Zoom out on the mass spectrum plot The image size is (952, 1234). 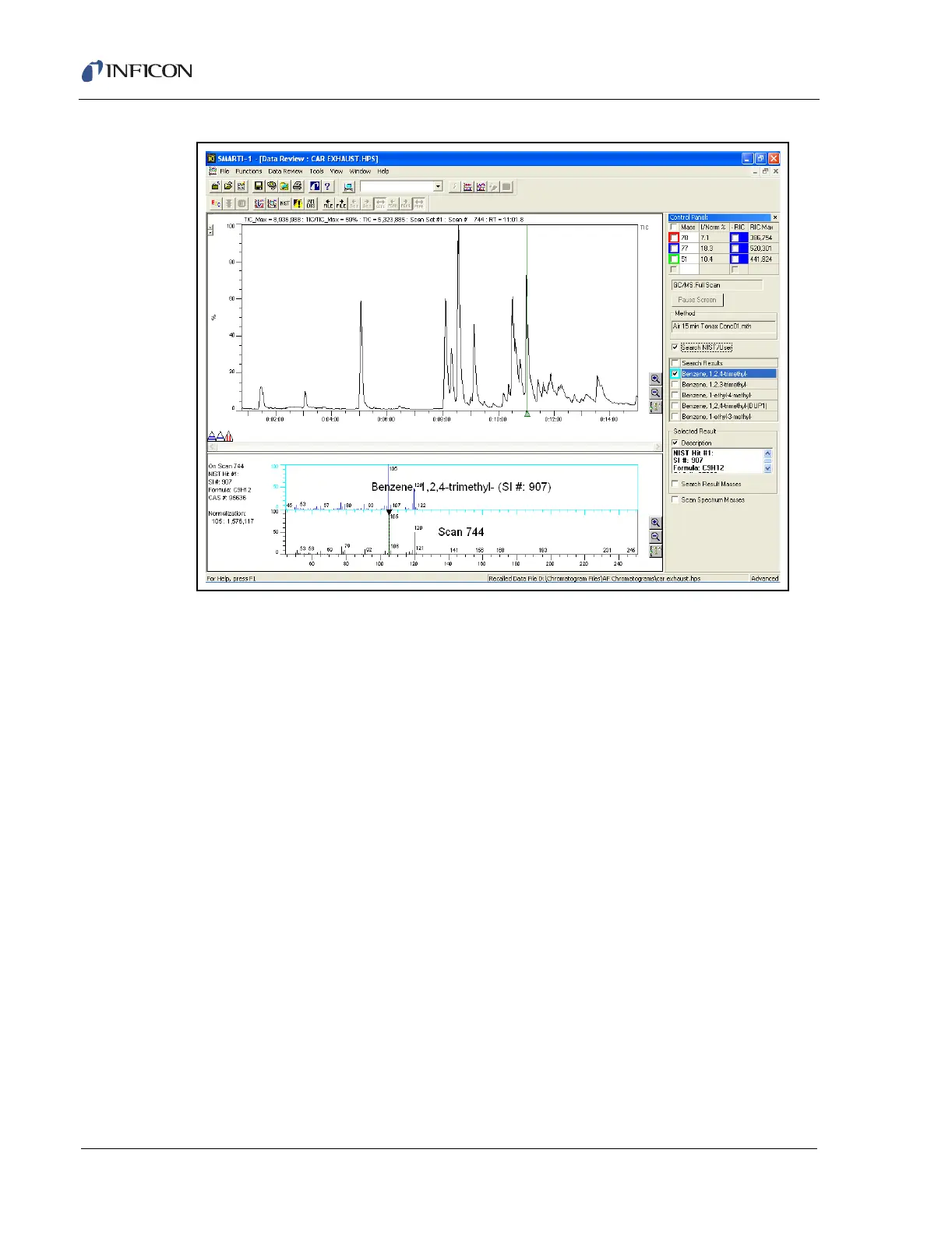coord(655,537)
